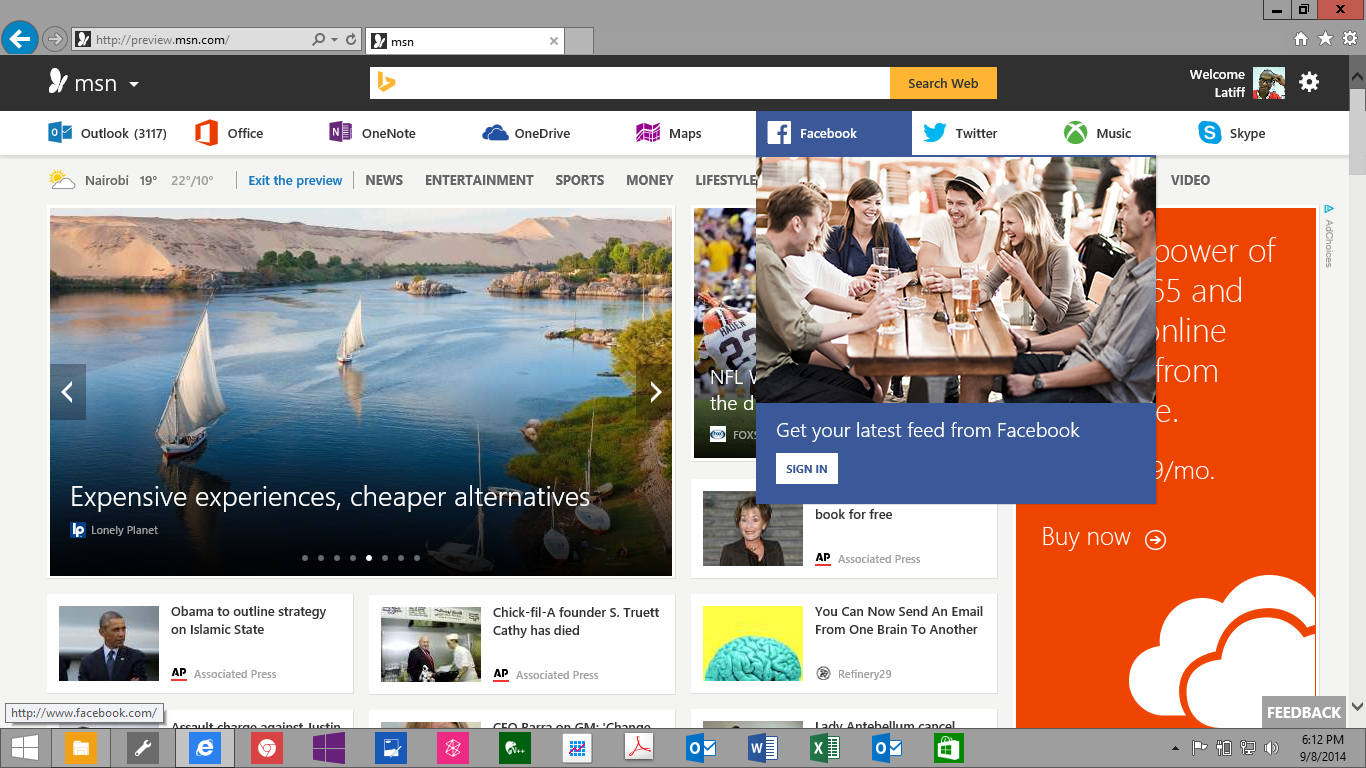Click the browser back arrow button
The image size is (1366, 768).
[x=19, y=39]
